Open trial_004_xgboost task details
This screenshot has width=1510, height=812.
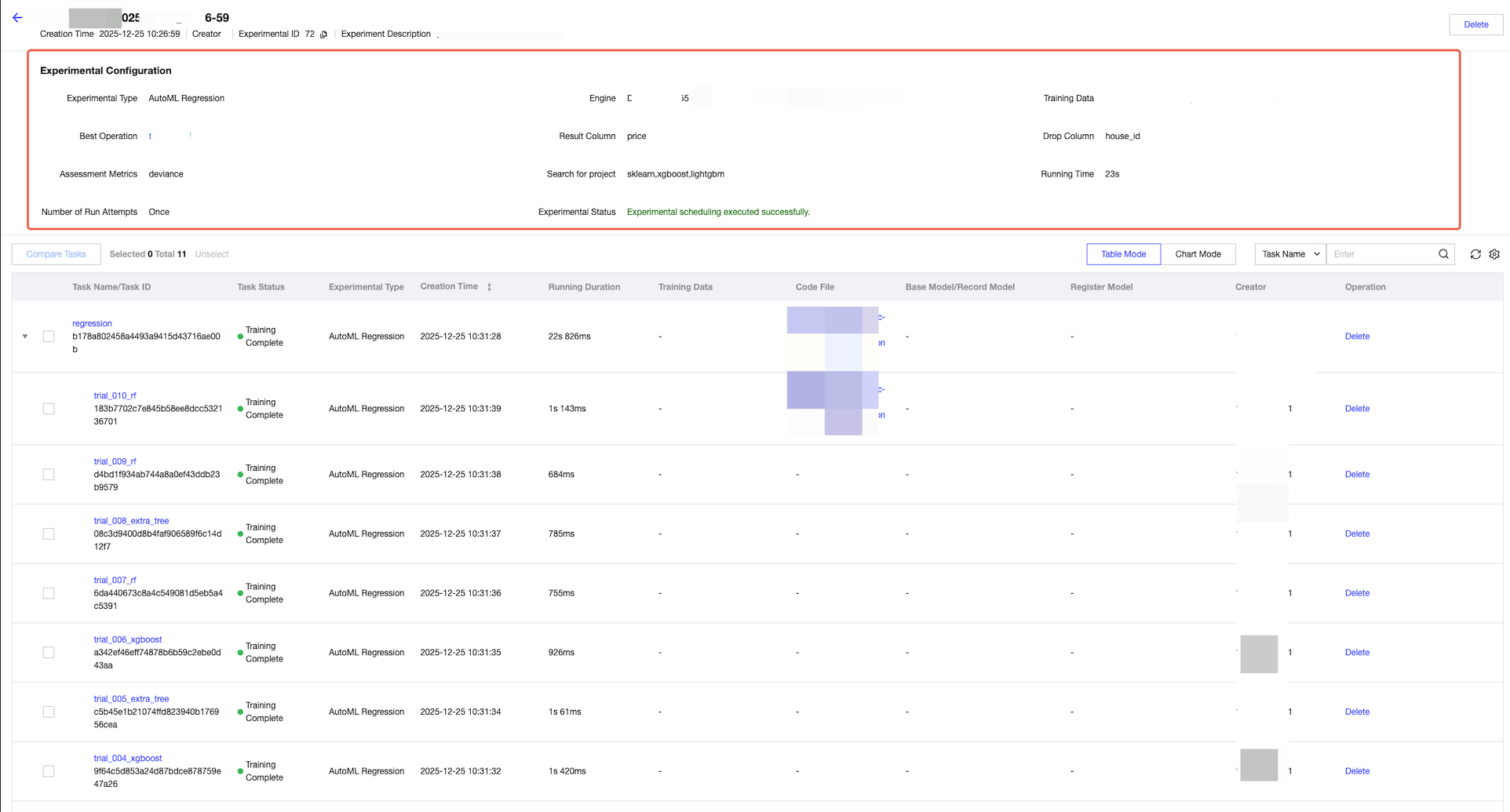click(128, 759)
